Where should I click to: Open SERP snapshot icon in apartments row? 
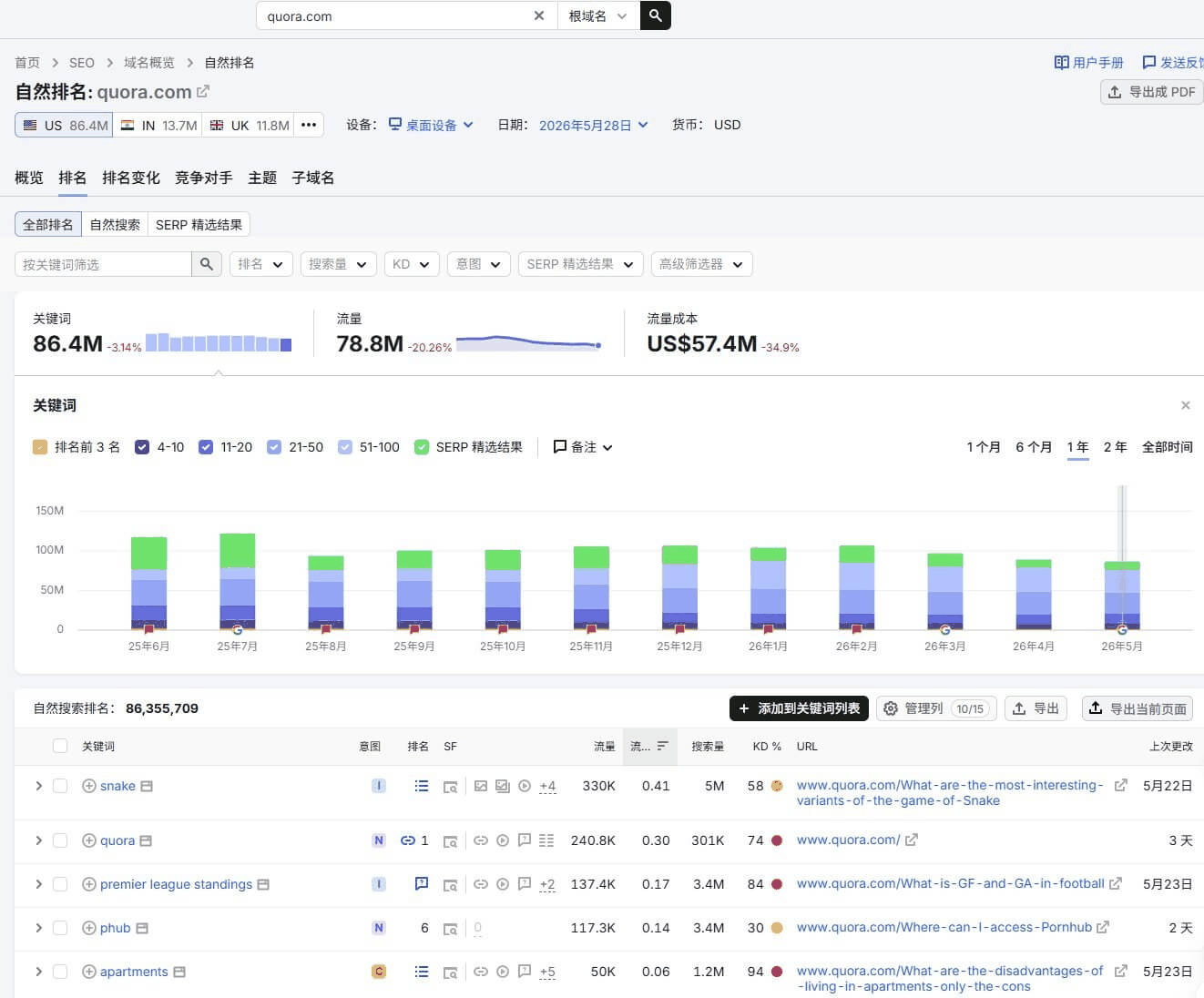pyautogui.click(x=450, y=973)
